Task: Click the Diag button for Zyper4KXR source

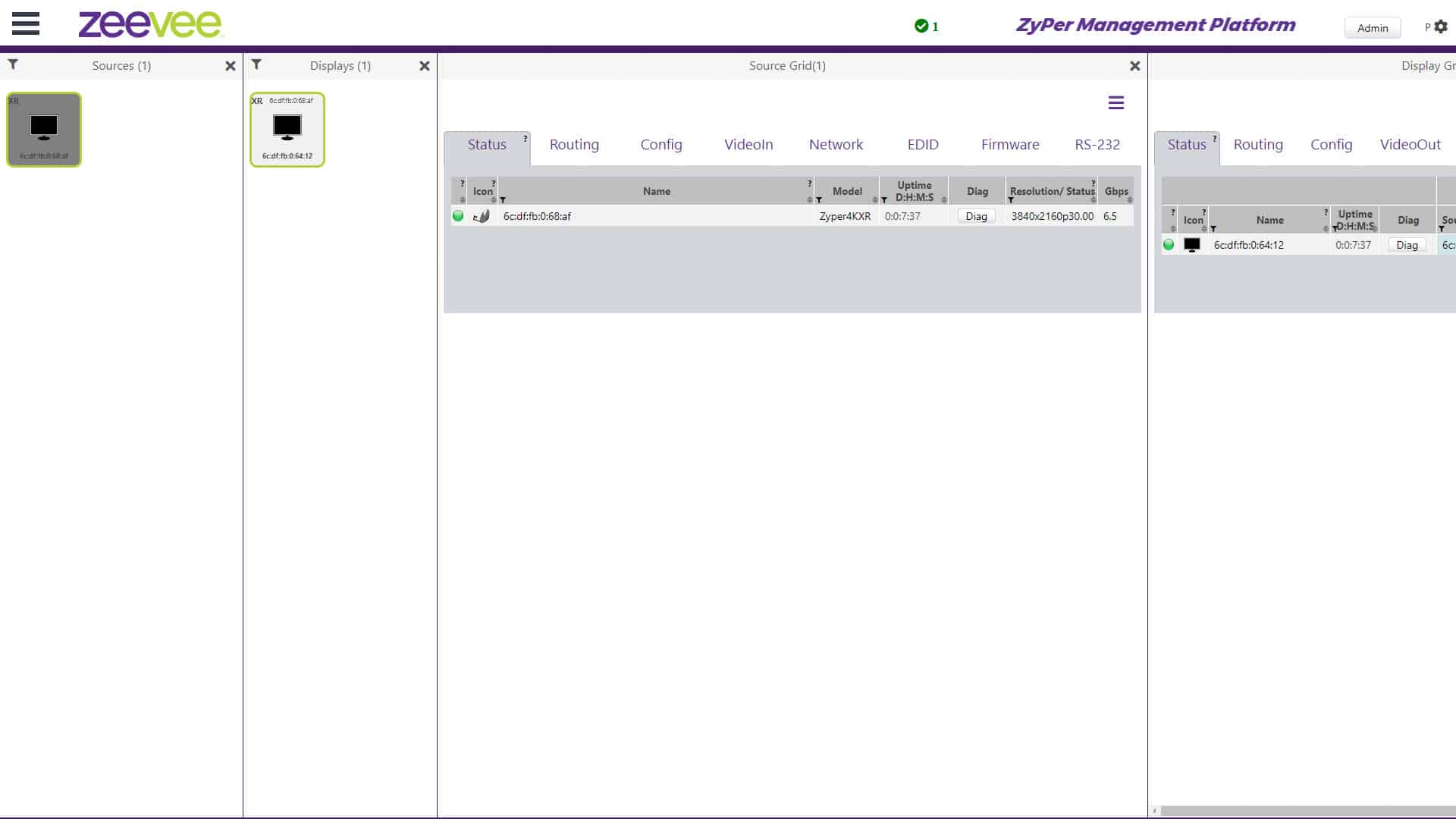Action: point(976,216)
